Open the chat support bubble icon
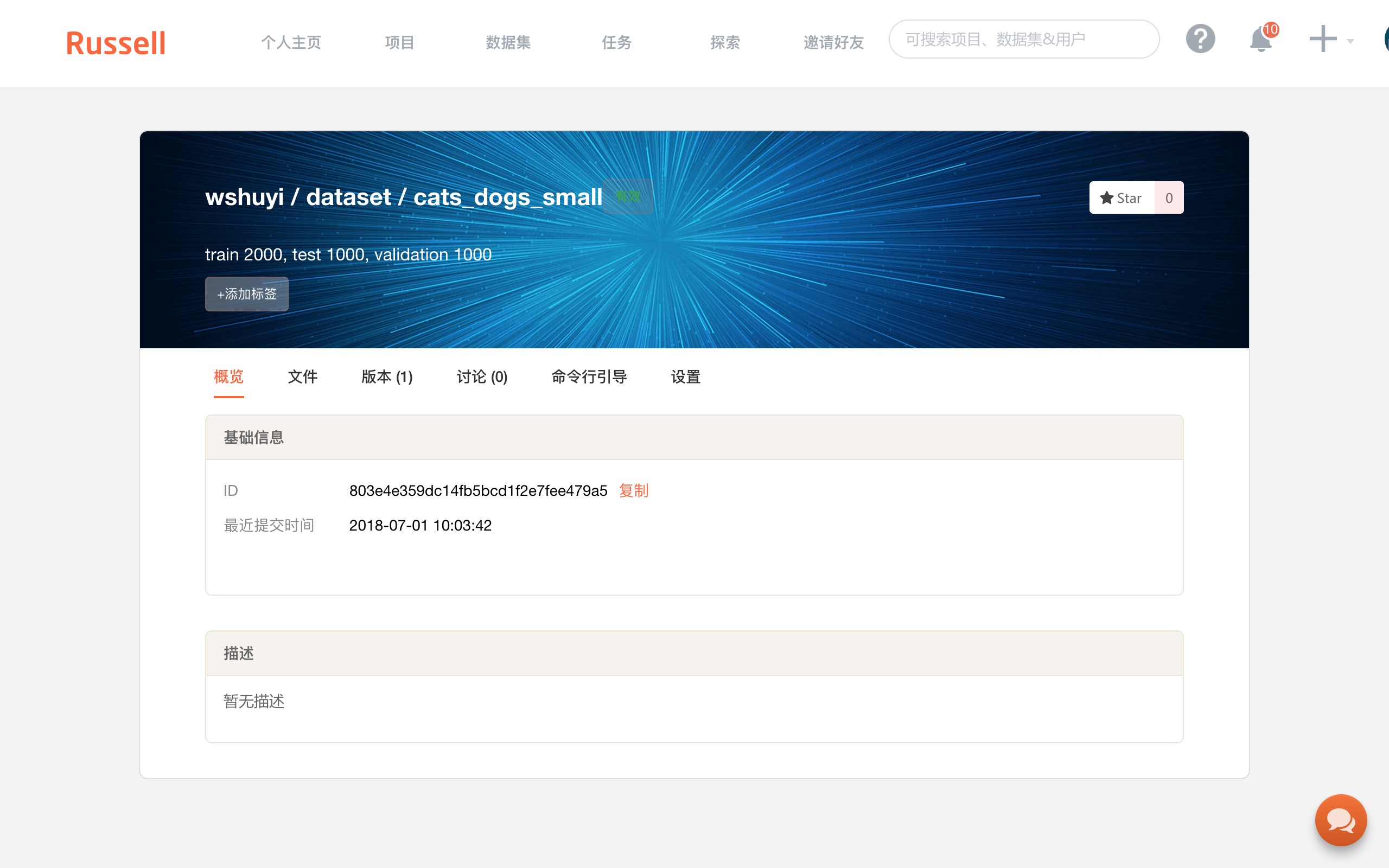The image size is (1389, 868). tap(1341, 820)
